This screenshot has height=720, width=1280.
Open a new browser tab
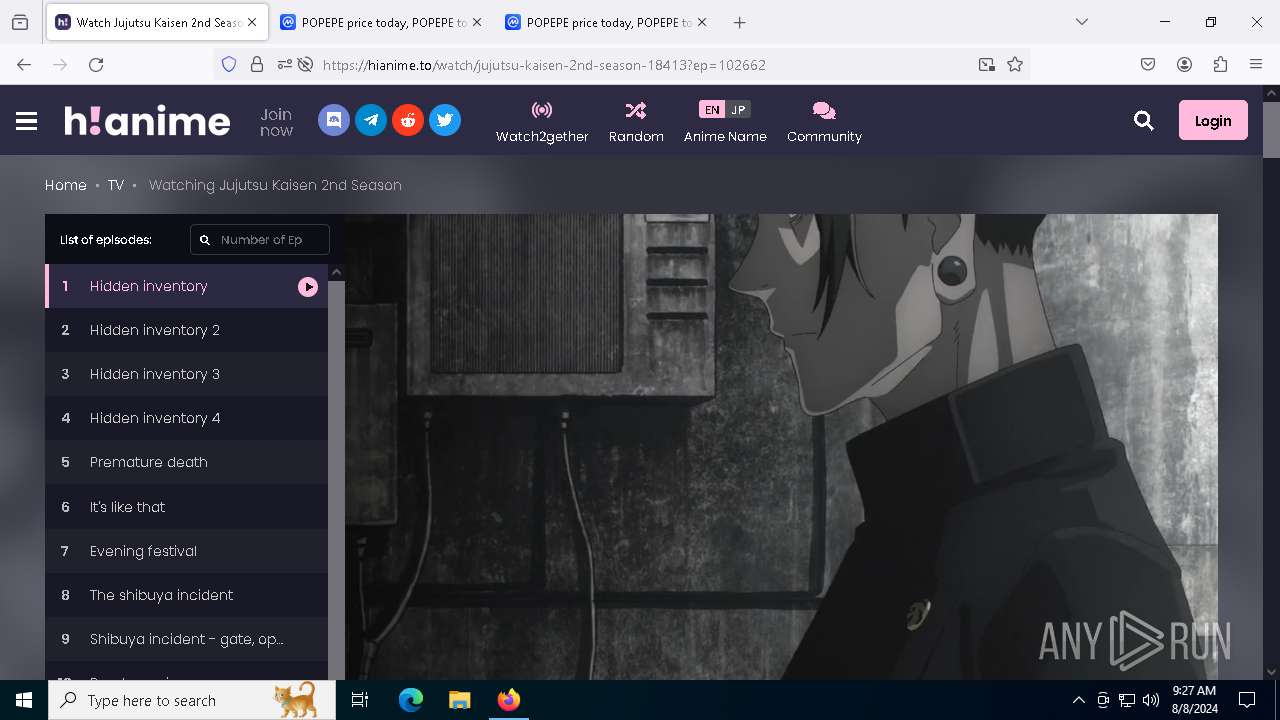click(x=739, y=22)
